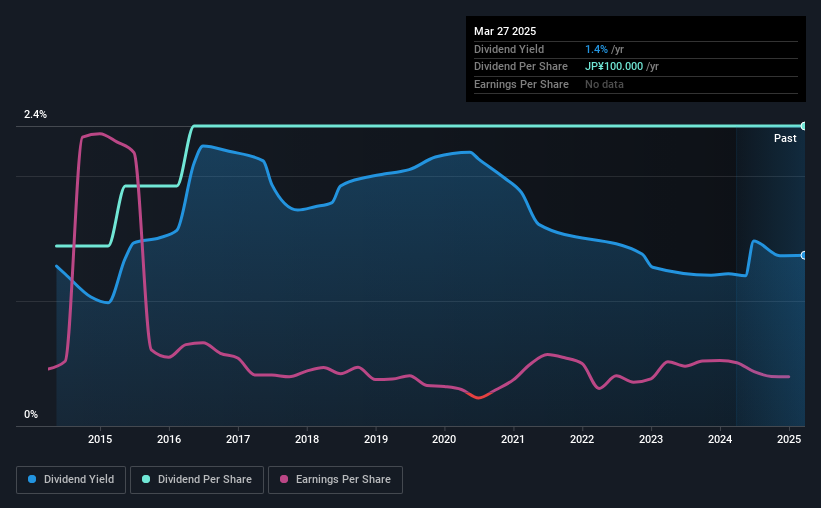Click the pink Earnings Per Share legend dot

tap(284, 479)
